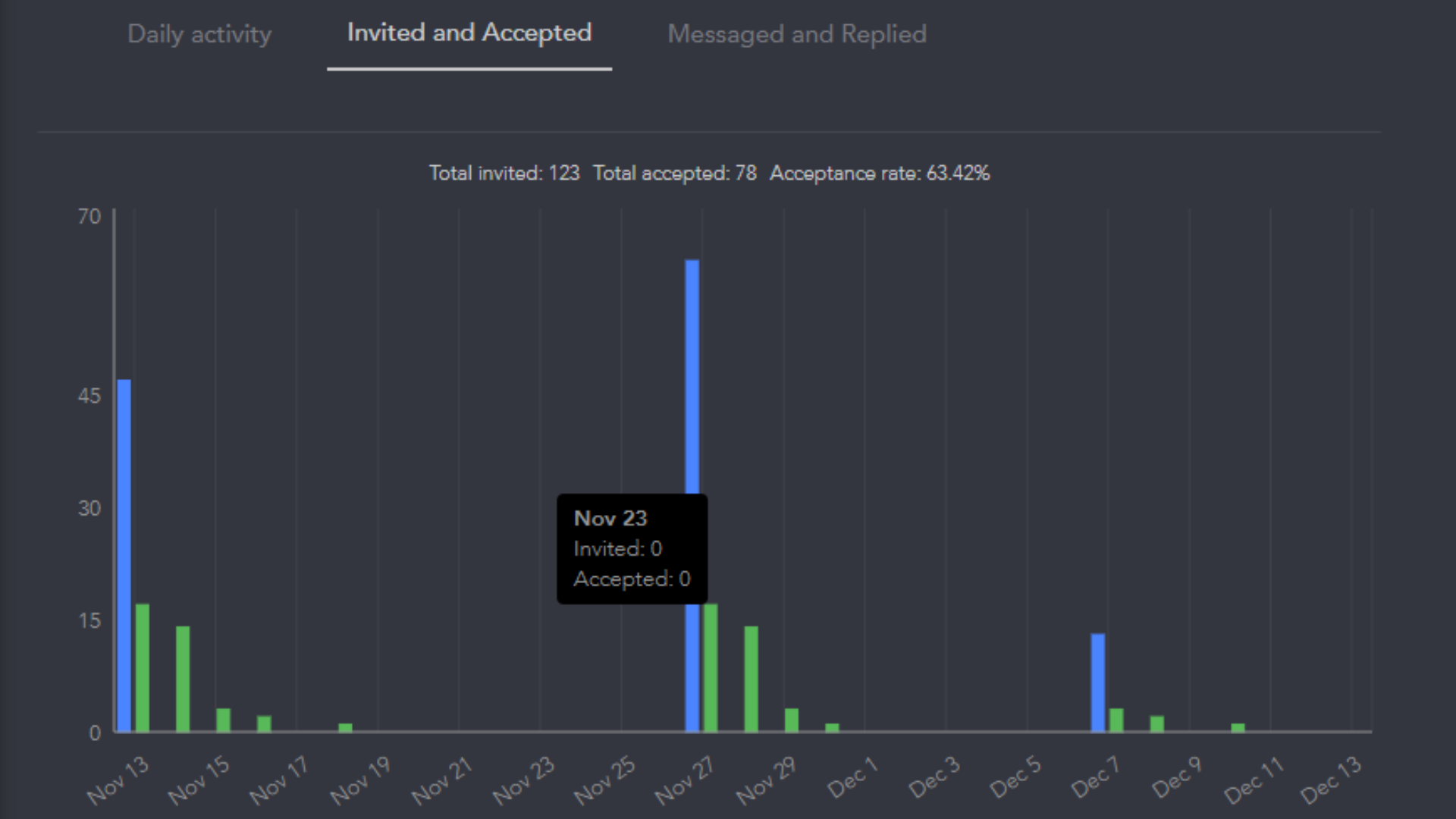The height and width of the screenshot is (819, 1456).
Task: Click the Total invited: 123 statistic
Action: [504, 174]
